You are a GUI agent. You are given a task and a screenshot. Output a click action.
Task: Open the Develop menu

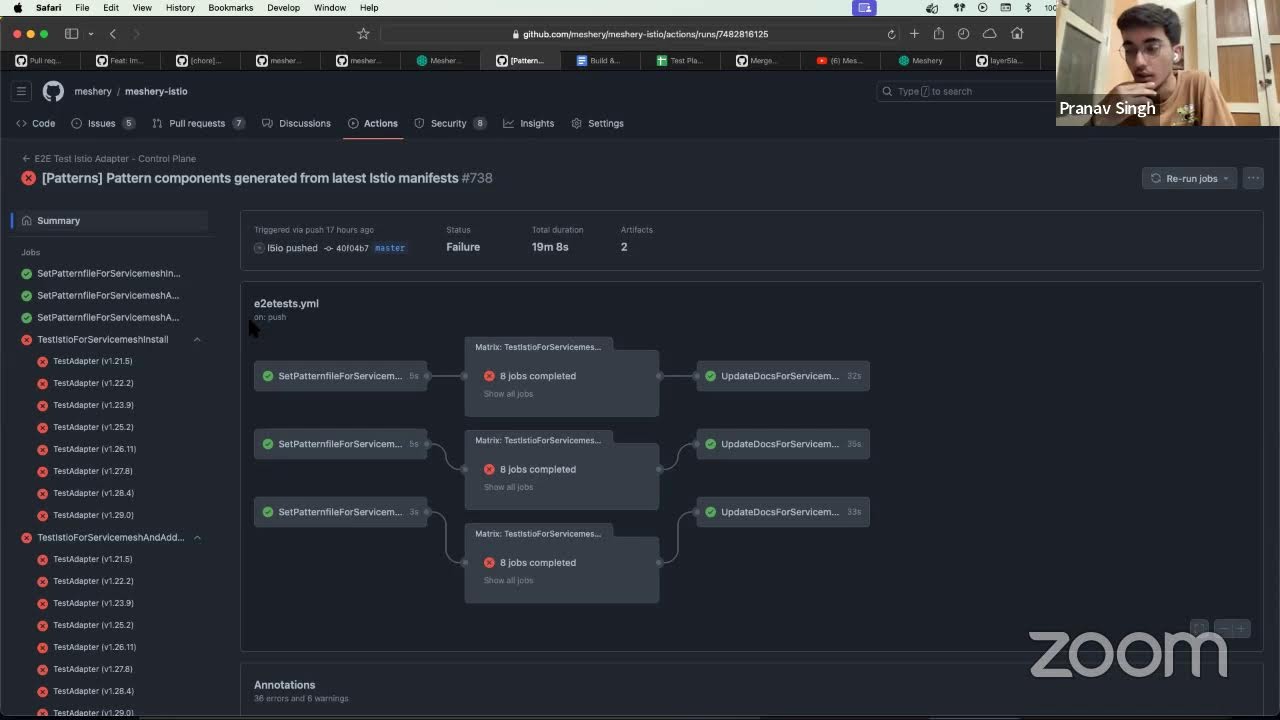tap(283, 7)
